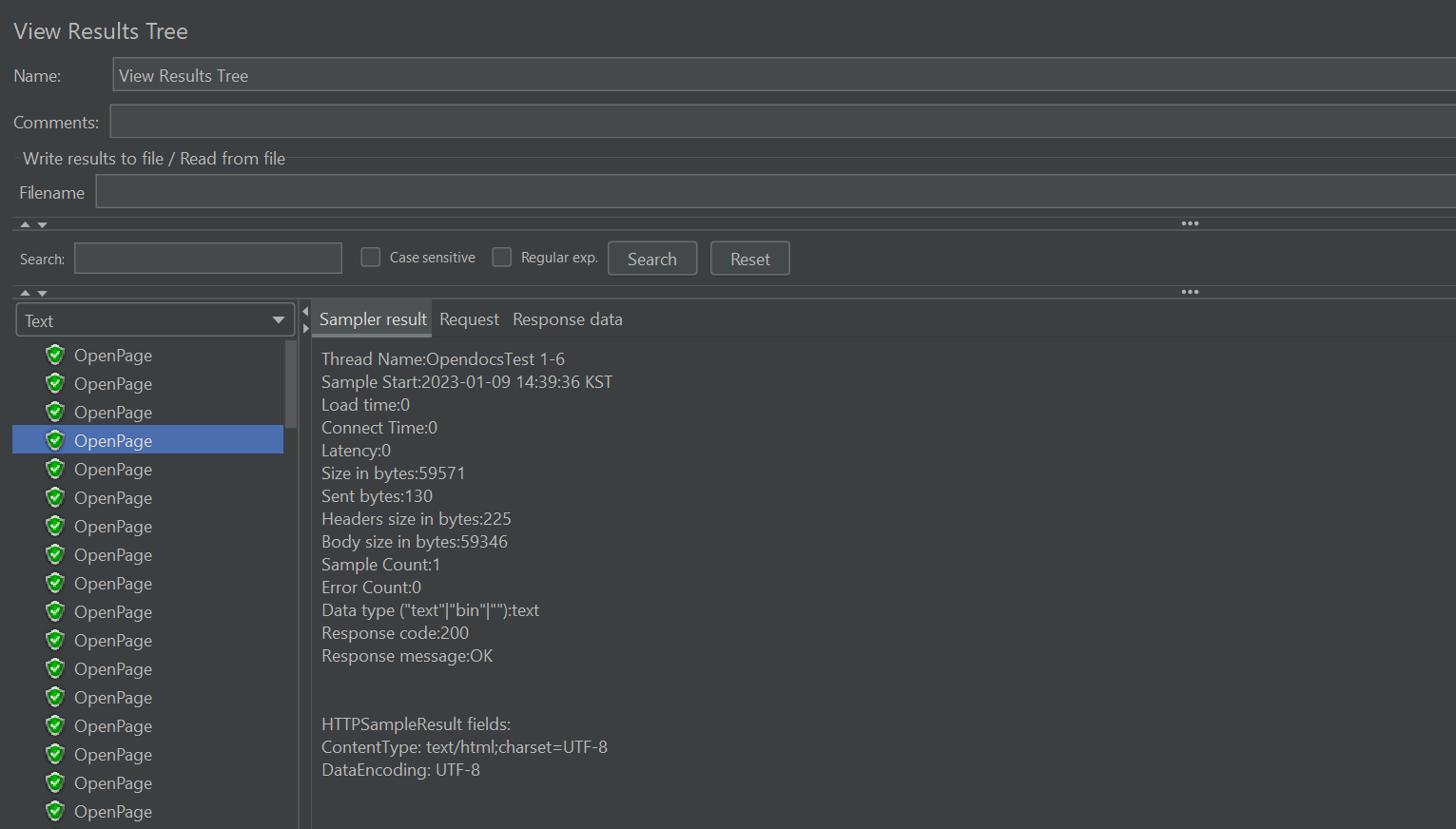Click the green shield of the bottom-most visible OpenPage
The width and height of the screenshot is (1456, 829).
(55, 811)
